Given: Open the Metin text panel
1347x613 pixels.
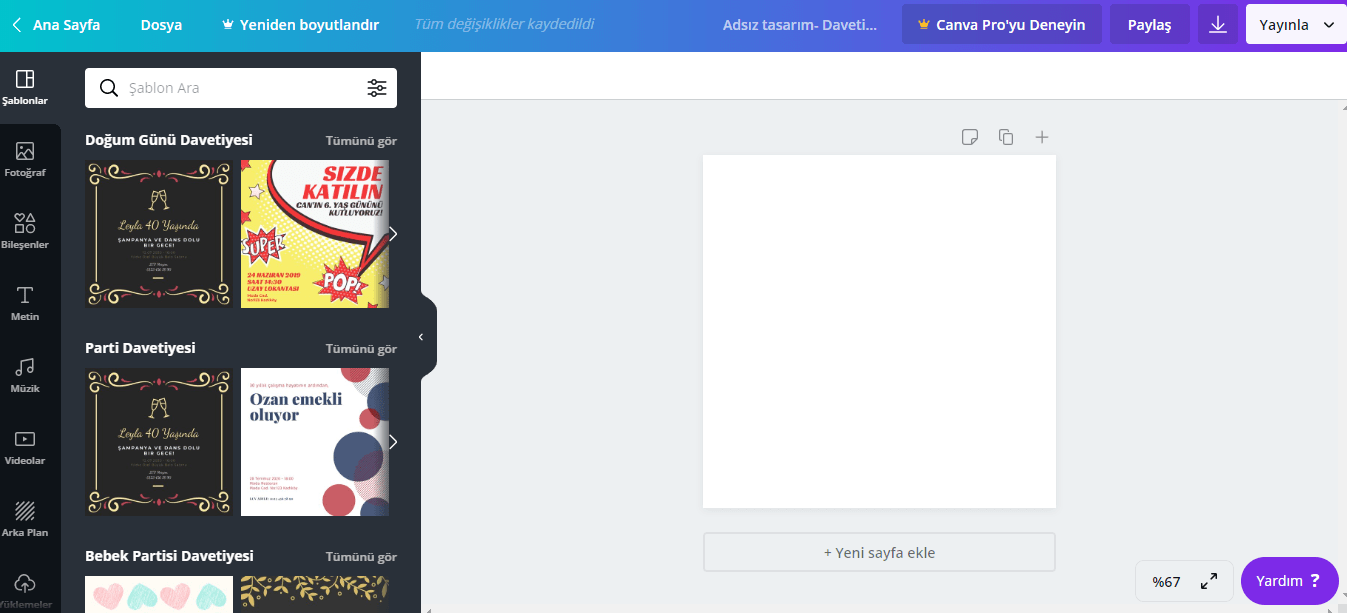Looking at the screenshot, I should coord(25,304).
